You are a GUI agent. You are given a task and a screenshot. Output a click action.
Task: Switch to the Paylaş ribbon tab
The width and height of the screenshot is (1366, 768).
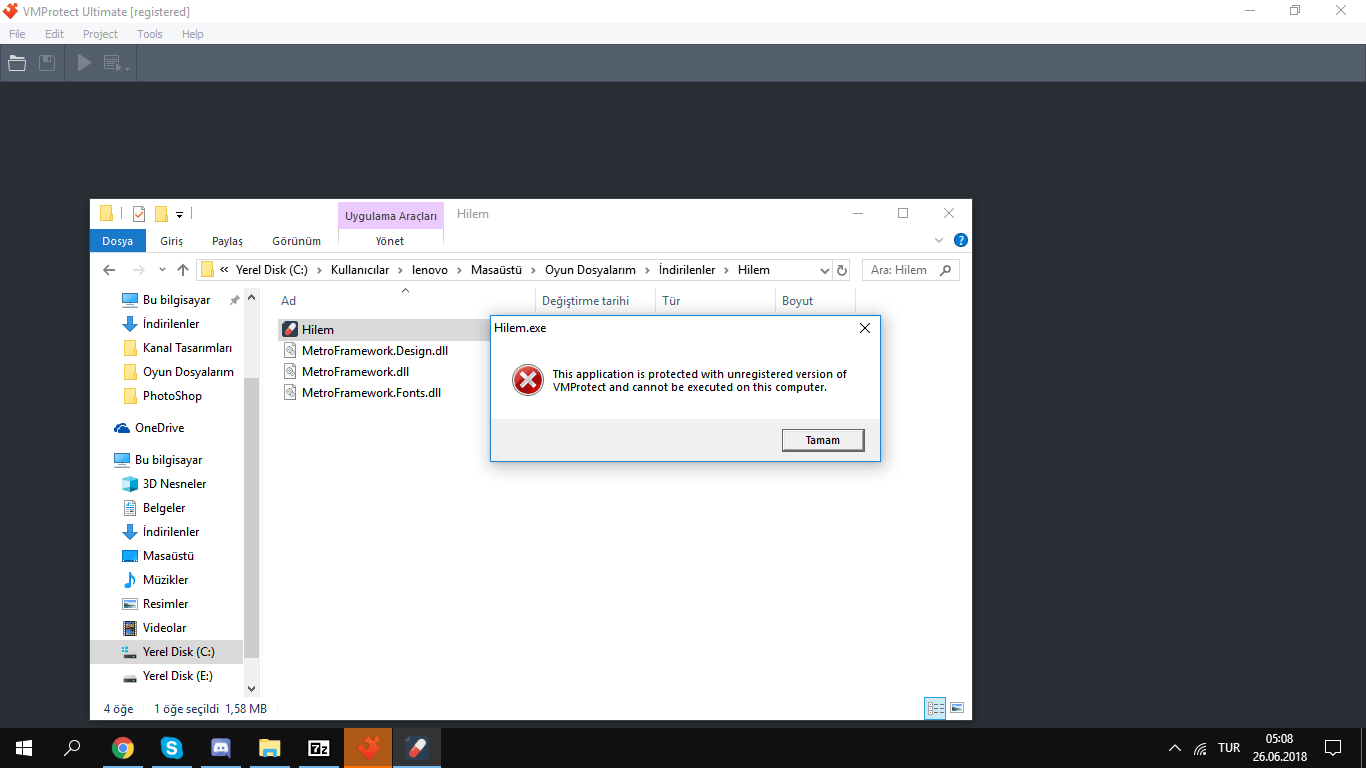[x=227, y=241]
